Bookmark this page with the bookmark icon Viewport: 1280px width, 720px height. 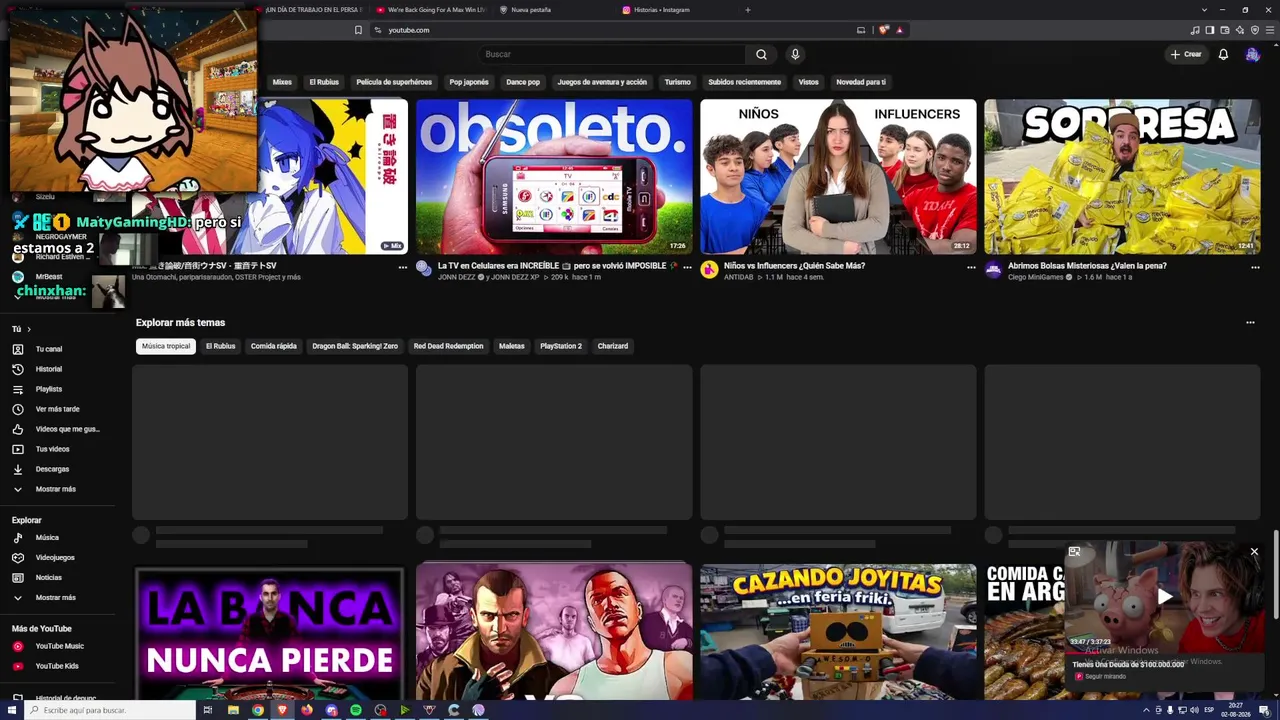(358, 30)
